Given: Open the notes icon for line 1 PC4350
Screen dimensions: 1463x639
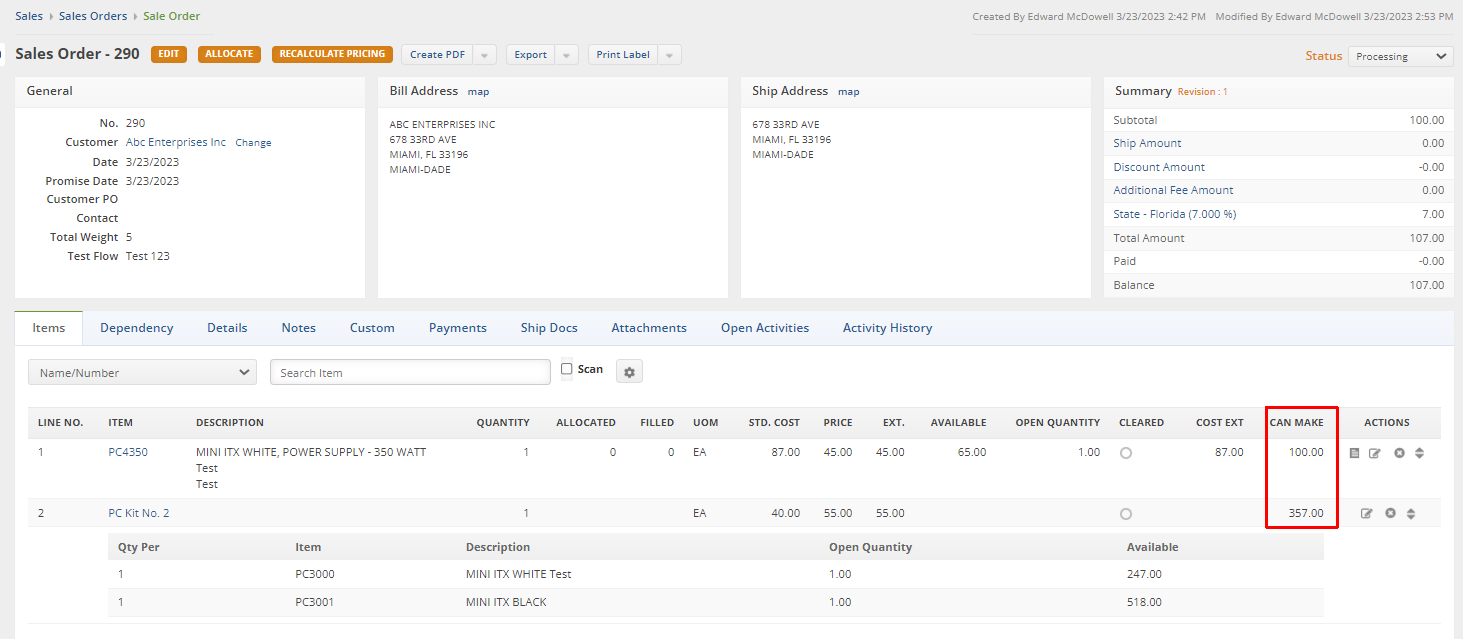Looking at the screenshot, I should click(x=1354, y=453).
